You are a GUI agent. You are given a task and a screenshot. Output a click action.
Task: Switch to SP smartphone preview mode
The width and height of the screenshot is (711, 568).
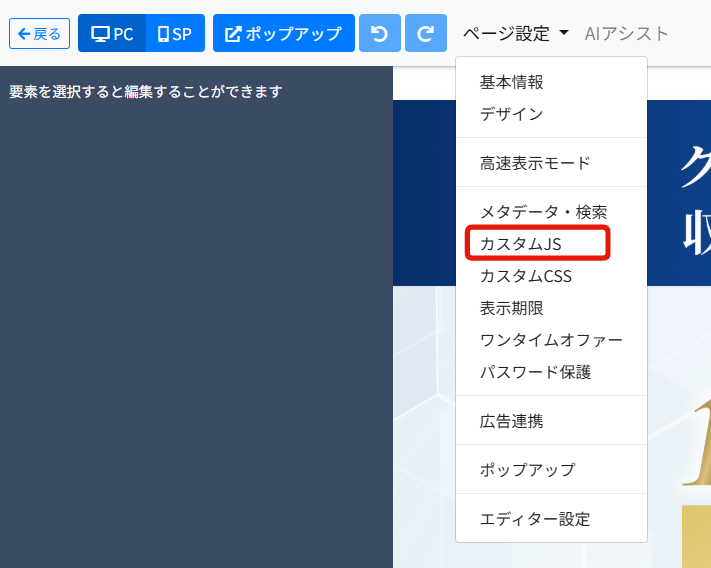tap(175, 33)
